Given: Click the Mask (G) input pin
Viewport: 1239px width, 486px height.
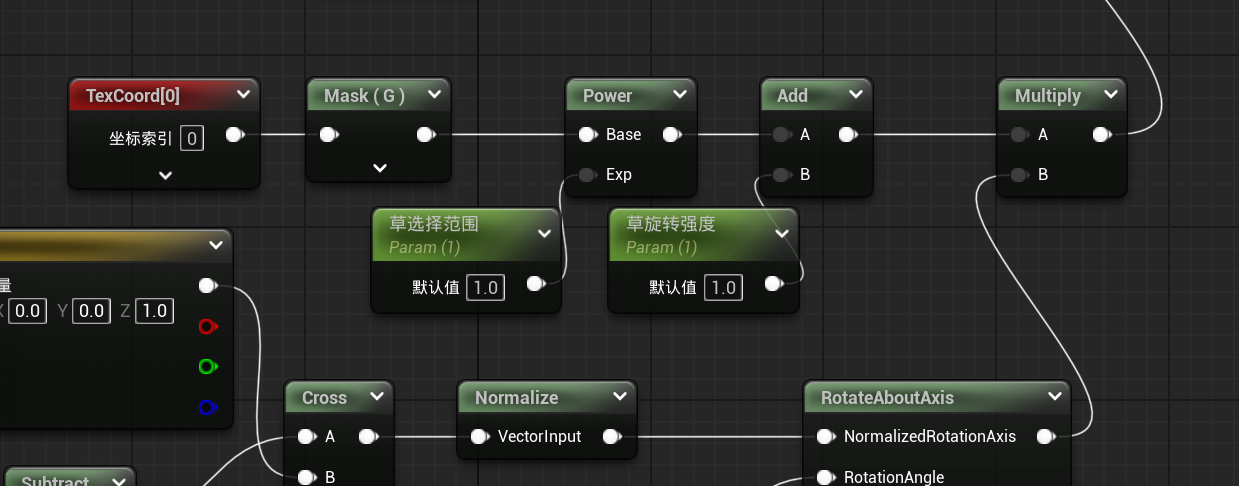Looking at the screenshot, I should tap(328, 135).
